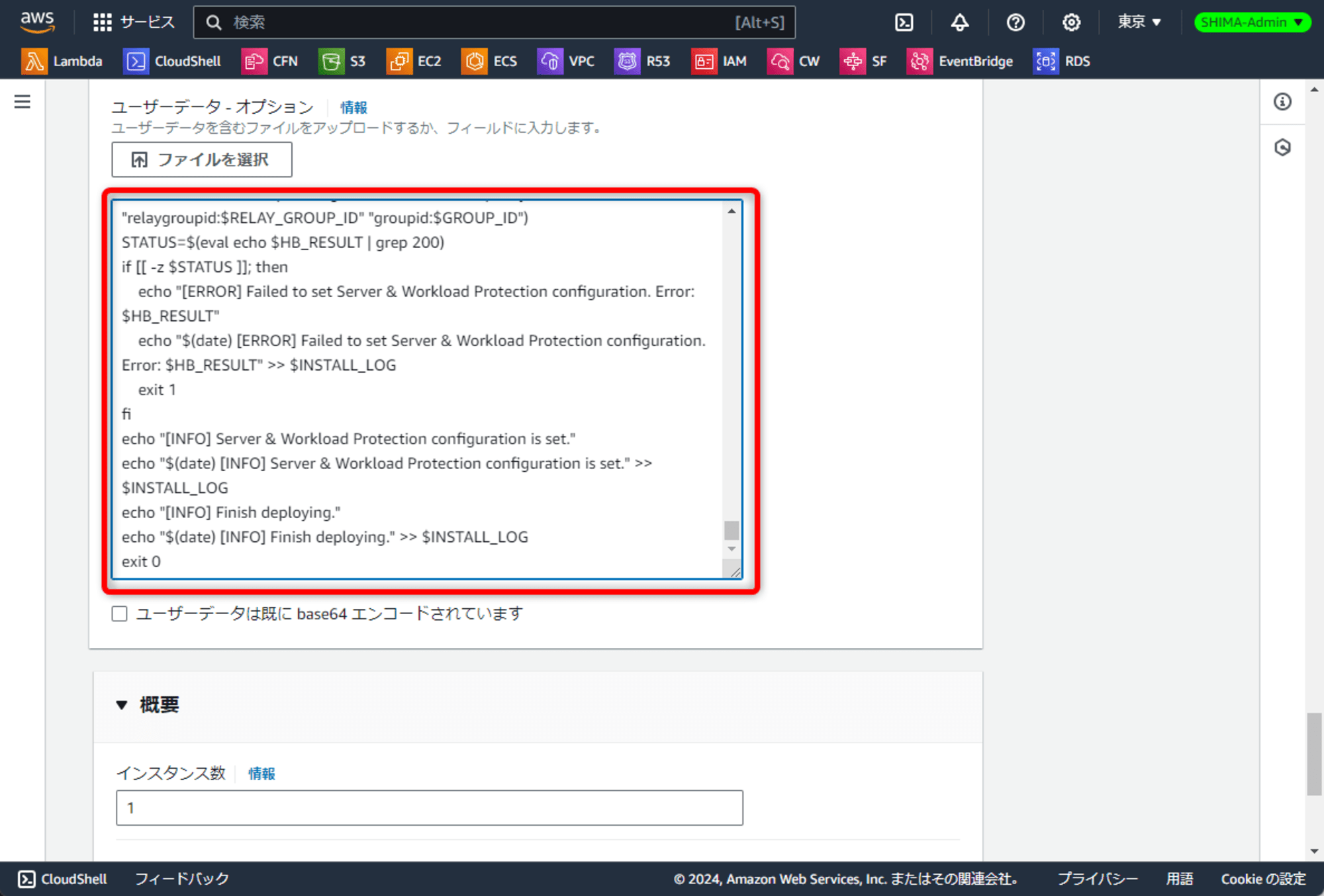The width and height of the screenshot is (1324, 896).
Task: Click the textarea scroll up arrow
Action: [x=732, y=211]
